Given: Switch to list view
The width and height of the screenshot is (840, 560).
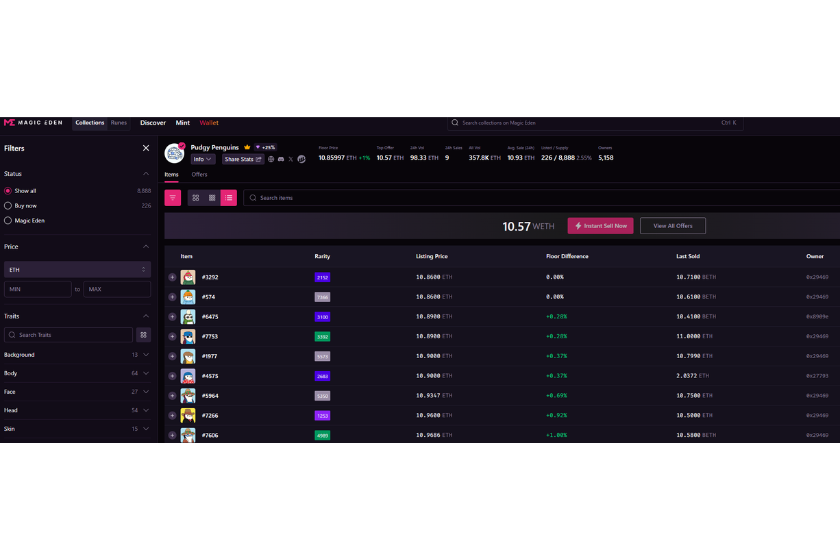Looking at the screenshot, I should point(229,198).
